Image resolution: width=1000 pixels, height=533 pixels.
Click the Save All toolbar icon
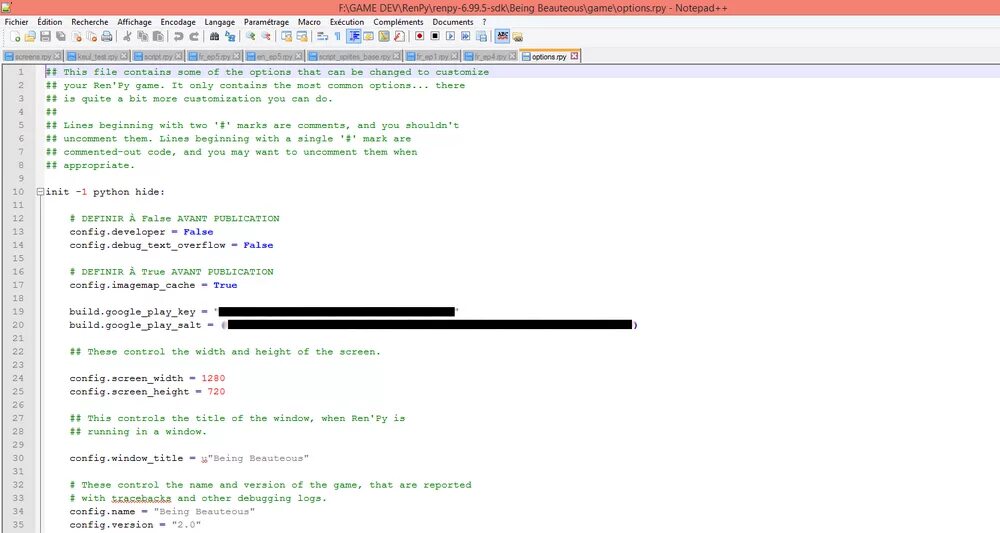click(61, 36)
